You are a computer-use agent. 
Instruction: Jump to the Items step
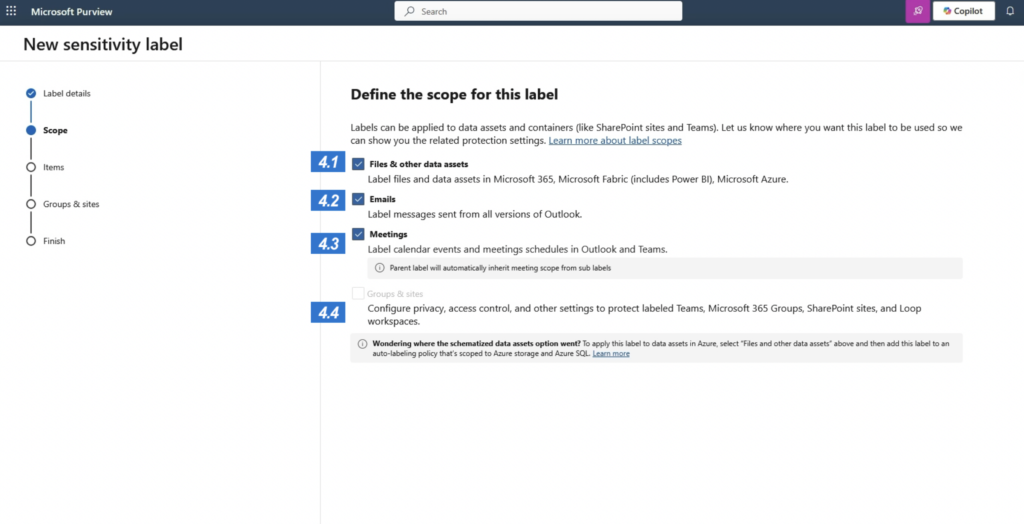pyautogui.click(x=54, y=167)
